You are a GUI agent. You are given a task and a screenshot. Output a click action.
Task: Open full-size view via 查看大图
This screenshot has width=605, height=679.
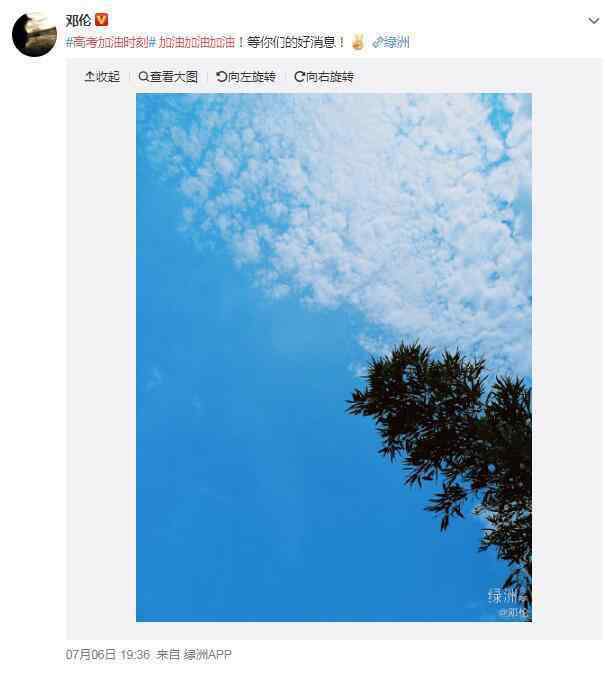pyautogui.click(x=168, y=77)
